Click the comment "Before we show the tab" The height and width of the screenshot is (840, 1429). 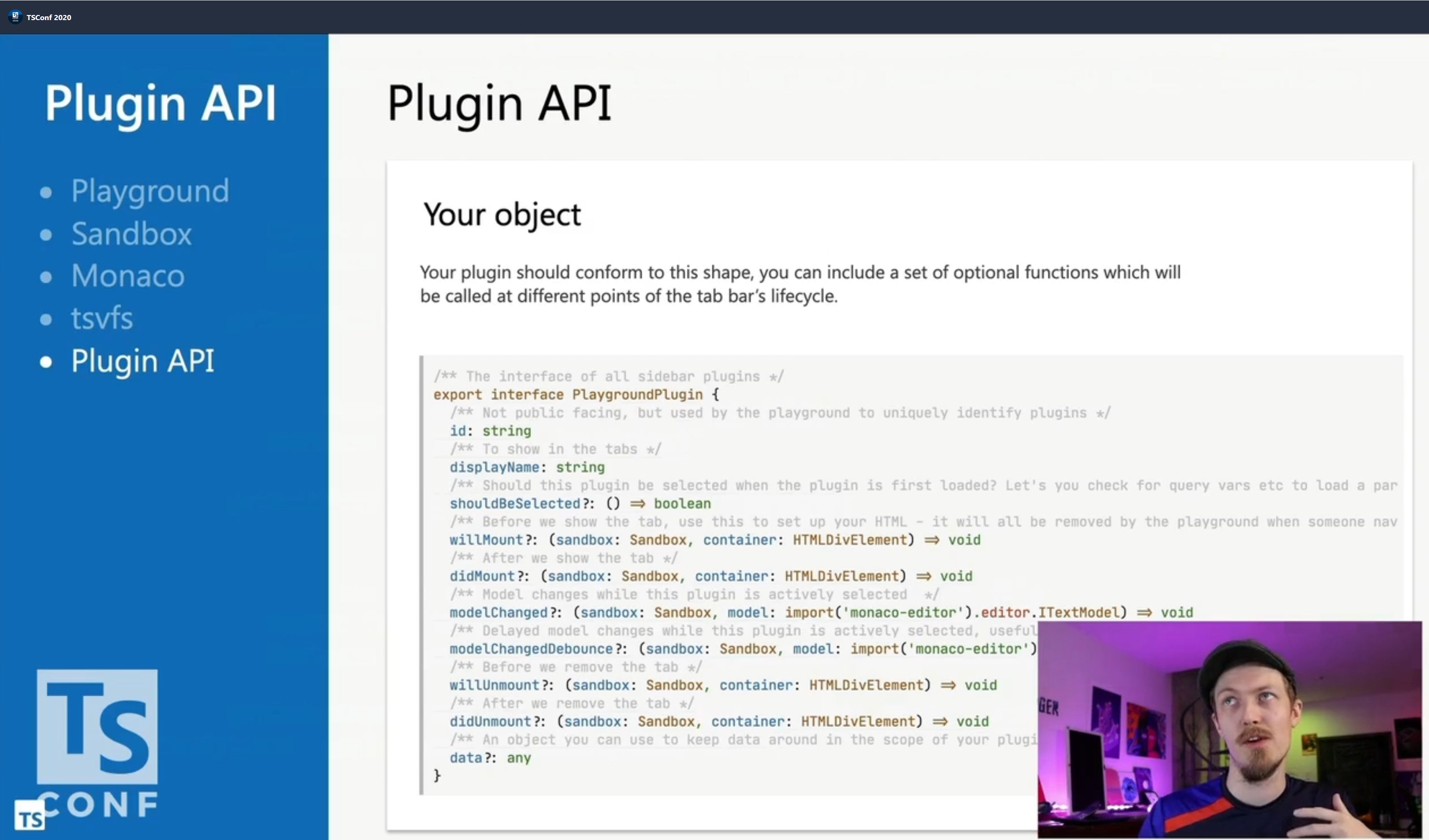924,521
